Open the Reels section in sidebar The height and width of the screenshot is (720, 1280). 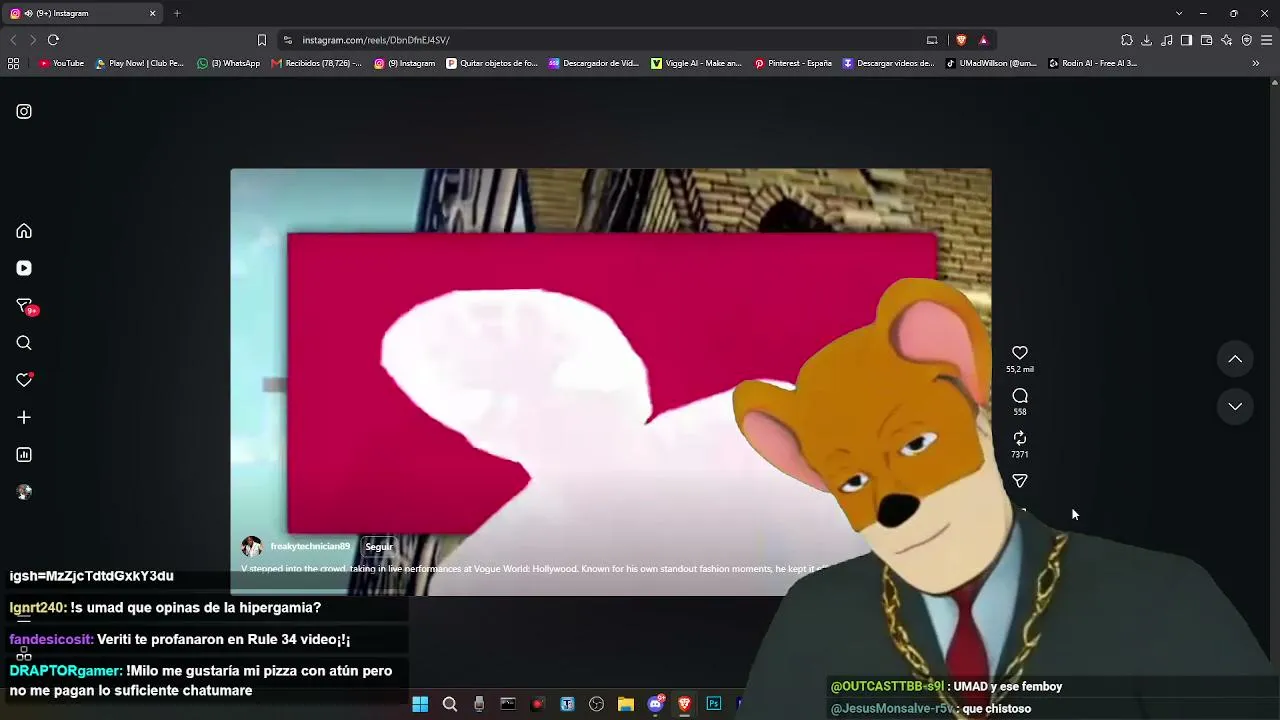click(24, 268)
